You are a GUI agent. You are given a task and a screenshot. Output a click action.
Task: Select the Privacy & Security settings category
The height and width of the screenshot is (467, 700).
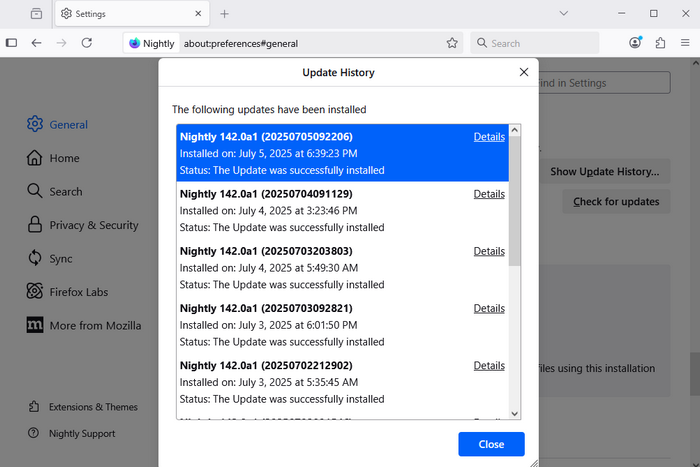click(94, 225)
